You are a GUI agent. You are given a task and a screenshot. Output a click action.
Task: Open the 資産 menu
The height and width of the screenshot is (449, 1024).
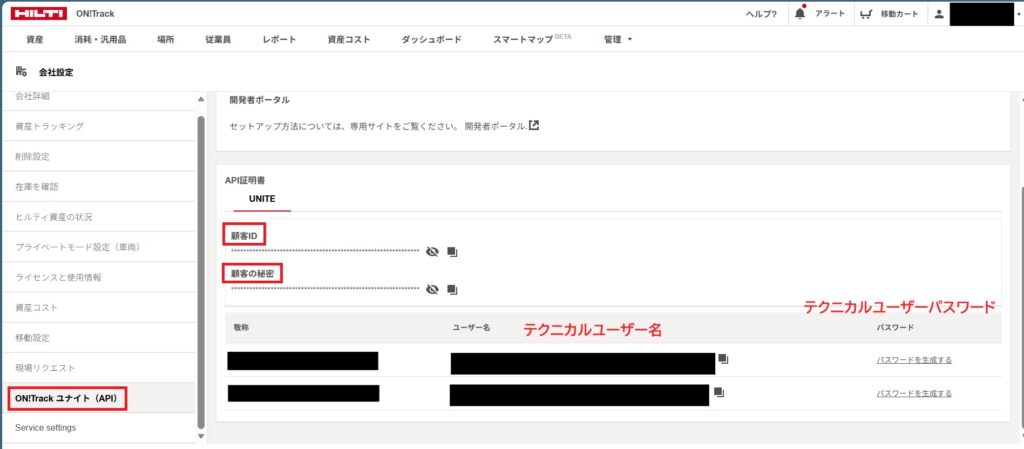point(35,39)
